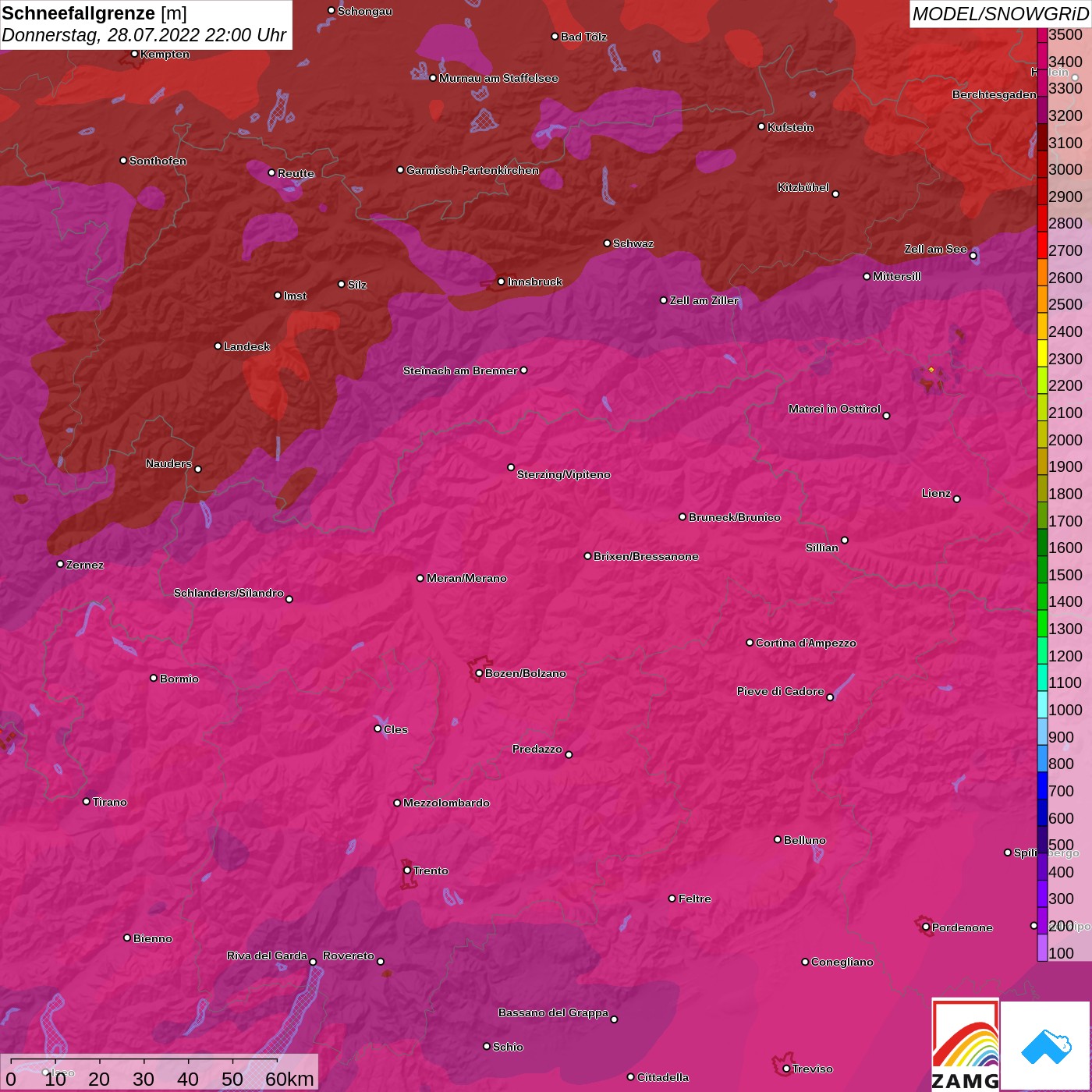Click the Landeck city marker dot

point(218,346)
